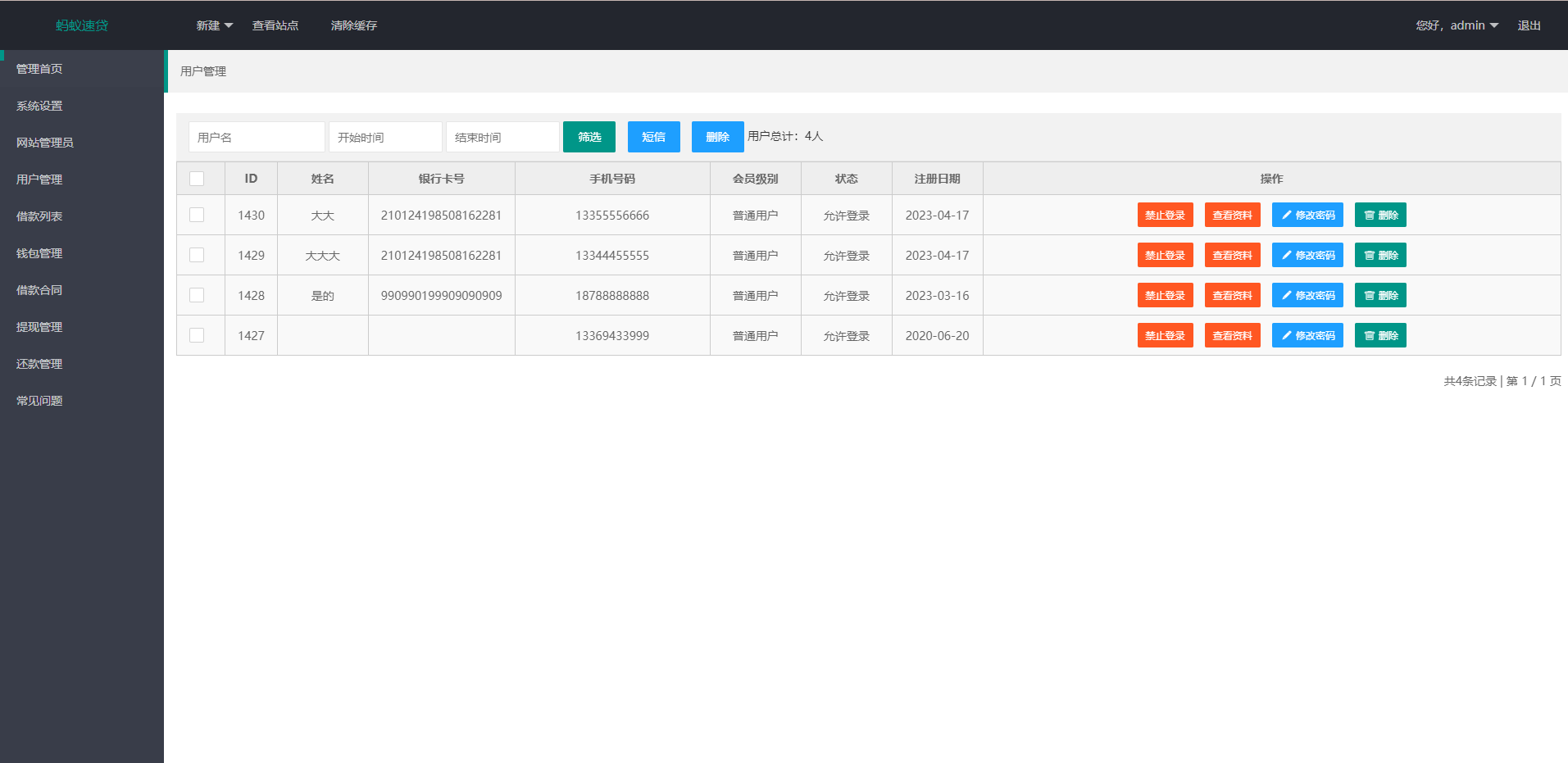Open the 开始时间 date picker field
Image resolution: width=1568 pixels, height=763 pixels.
[385, 137]
